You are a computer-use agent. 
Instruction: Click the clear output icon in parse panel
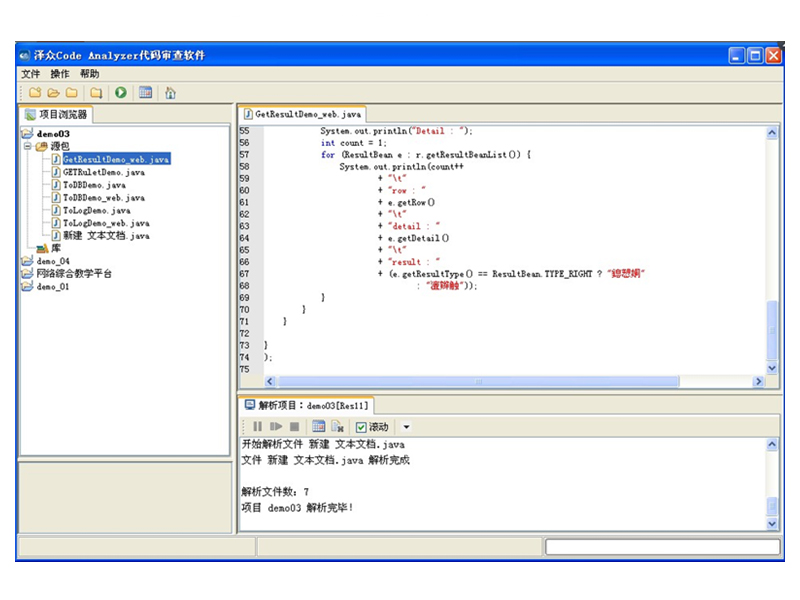(338, 427)
